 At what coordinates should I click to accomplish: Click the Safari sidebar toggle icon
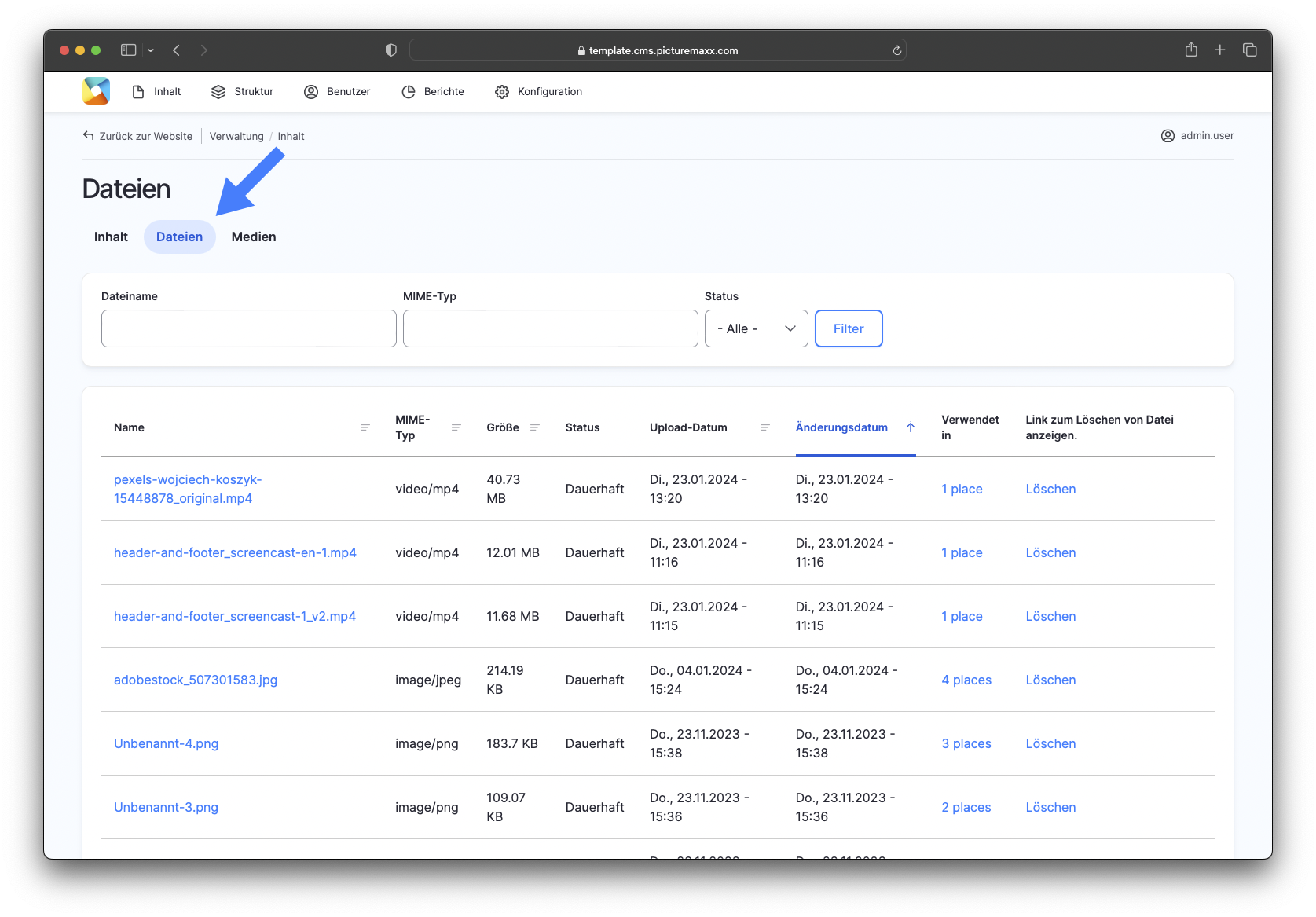click(x=128, y=50)
